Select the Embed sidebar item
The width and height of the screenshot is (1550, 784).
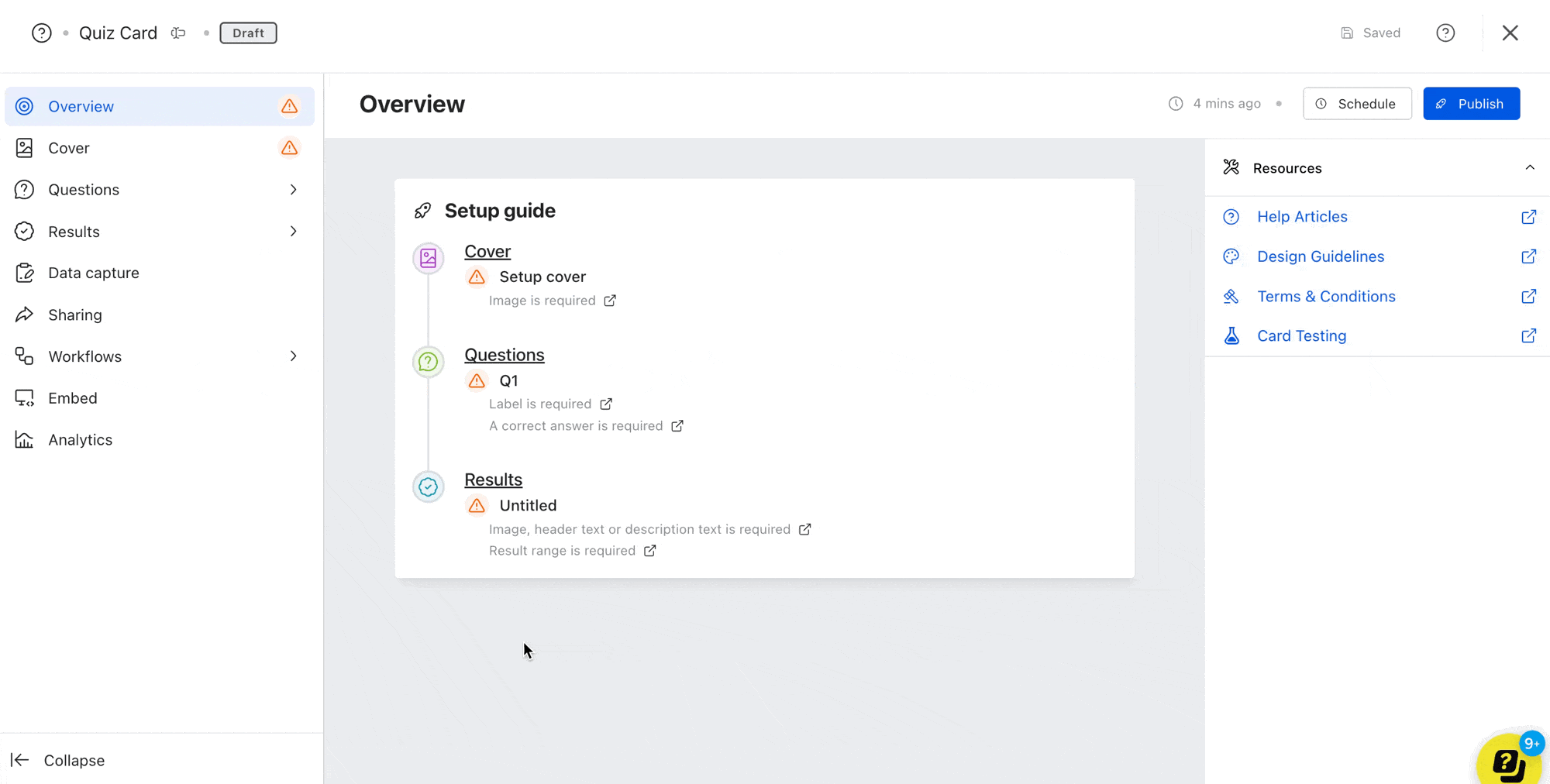(72, 398)
